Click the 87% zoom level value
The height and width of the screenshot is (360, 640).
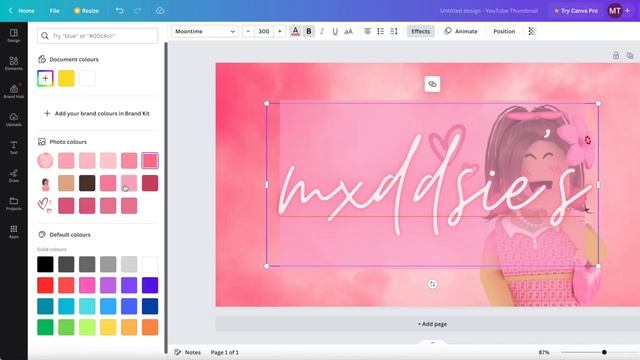click(x=544, y=352)
